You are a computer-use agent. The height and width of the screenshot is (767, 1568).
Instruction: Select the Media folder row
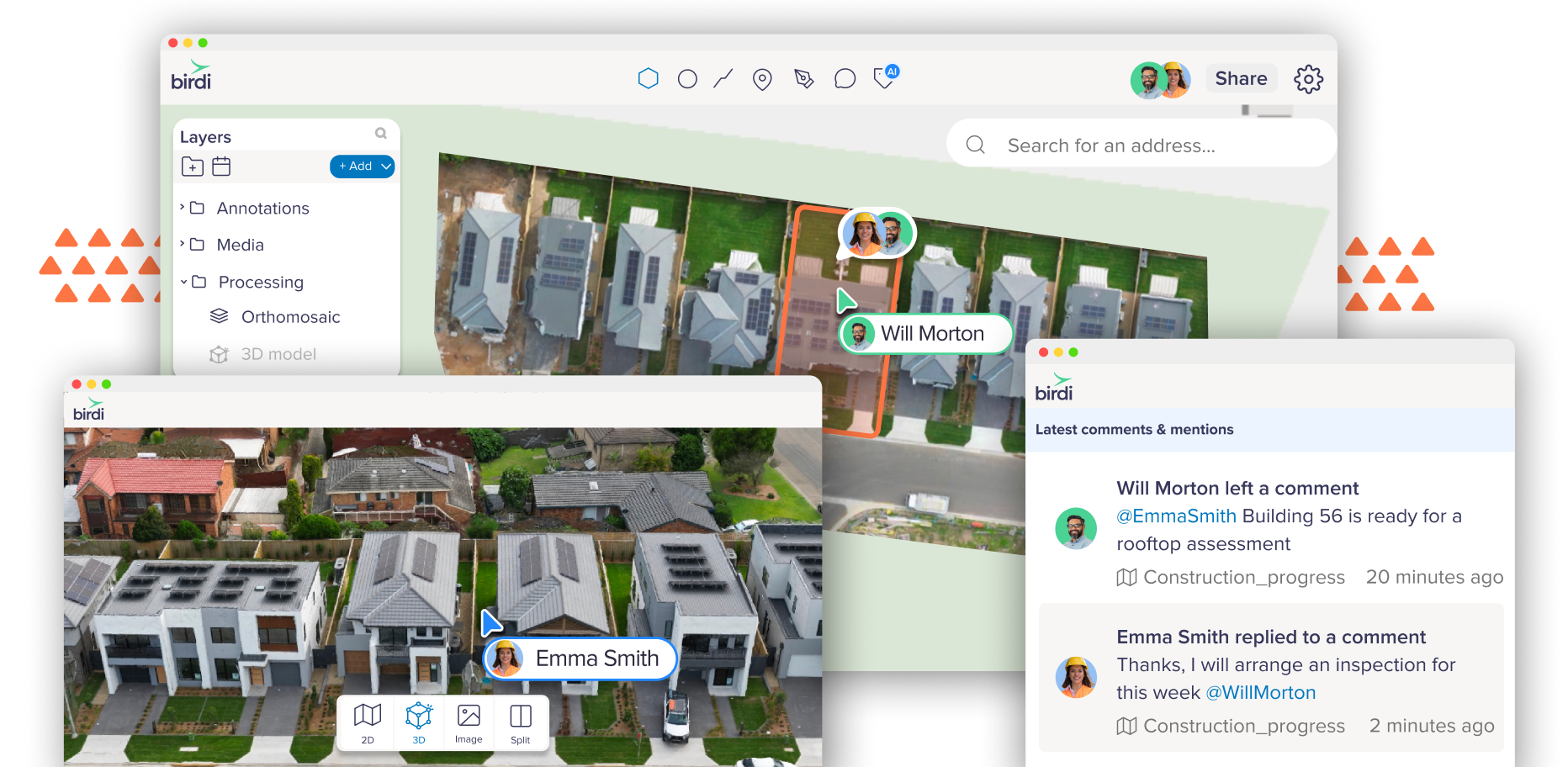(286, 245)
